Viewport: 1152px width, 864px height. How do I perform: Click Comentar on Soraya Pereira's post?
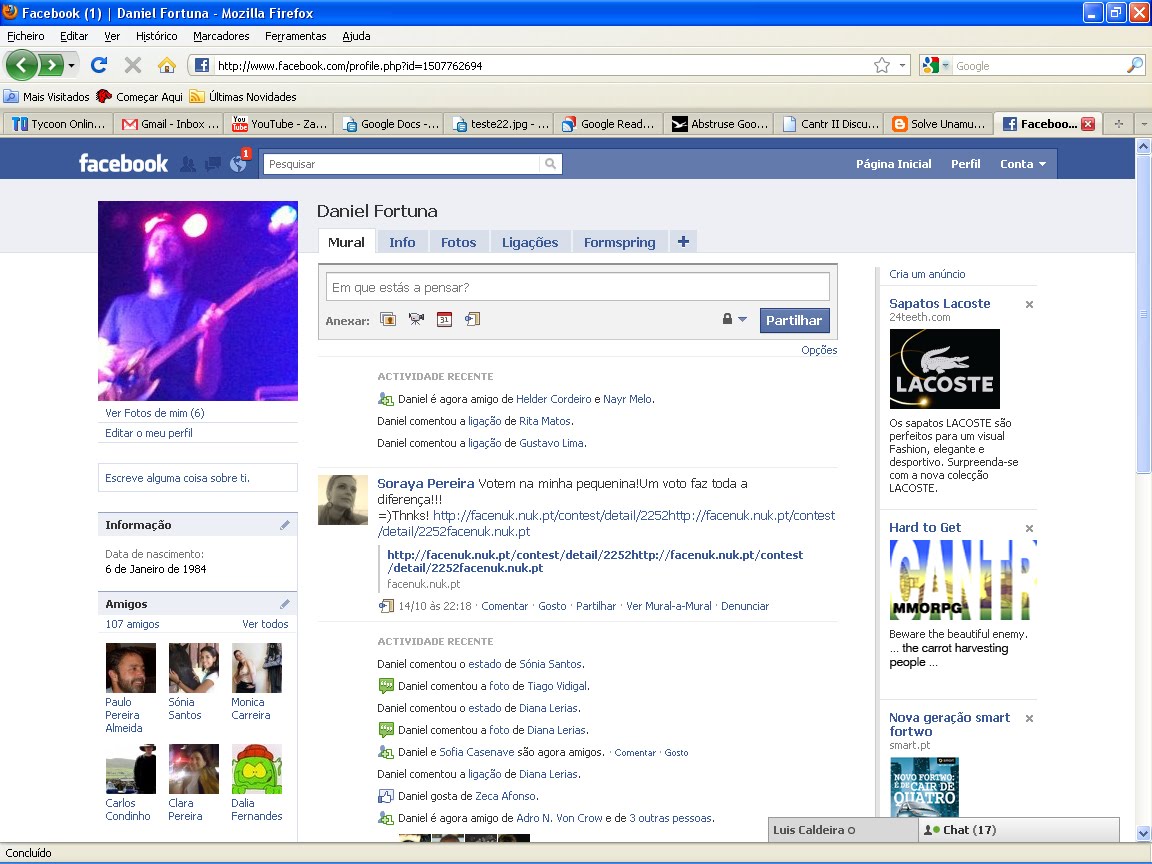pos(505,606)
